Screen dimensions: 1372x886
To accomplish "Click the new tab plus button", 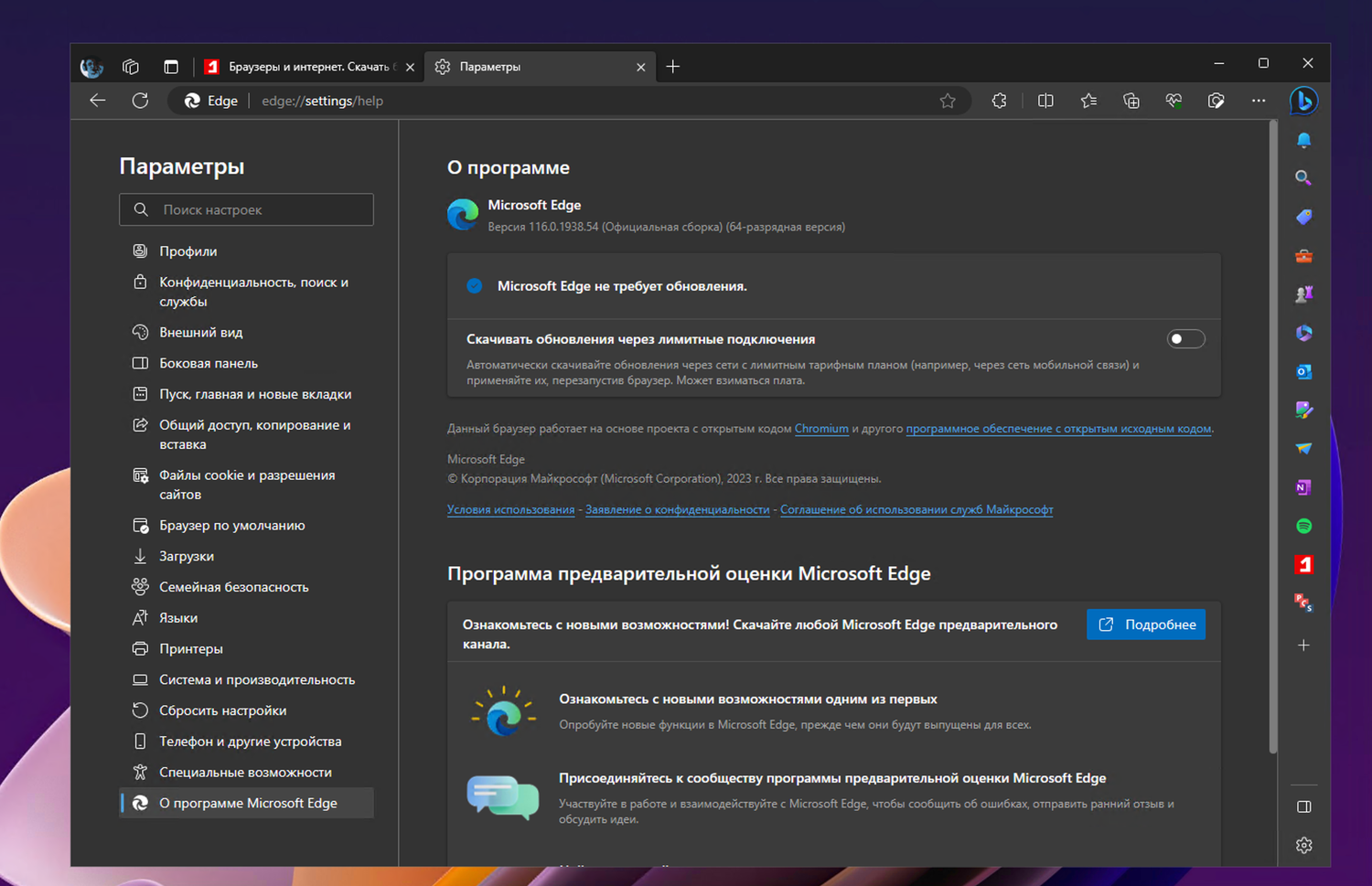I will tap(673, 67).
